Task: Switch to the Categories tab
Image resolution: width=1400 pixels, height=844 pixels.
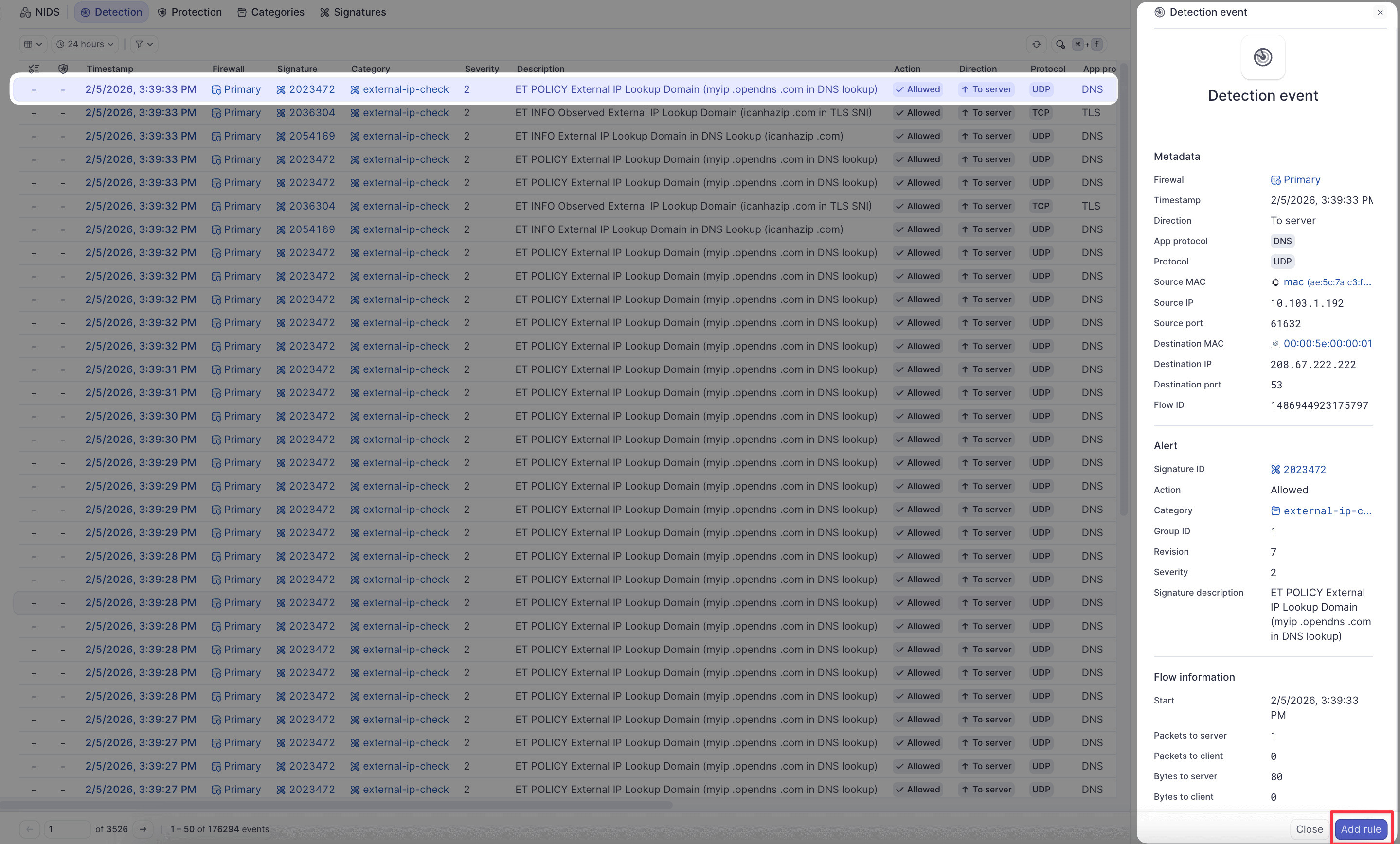Action: (270, 13)
